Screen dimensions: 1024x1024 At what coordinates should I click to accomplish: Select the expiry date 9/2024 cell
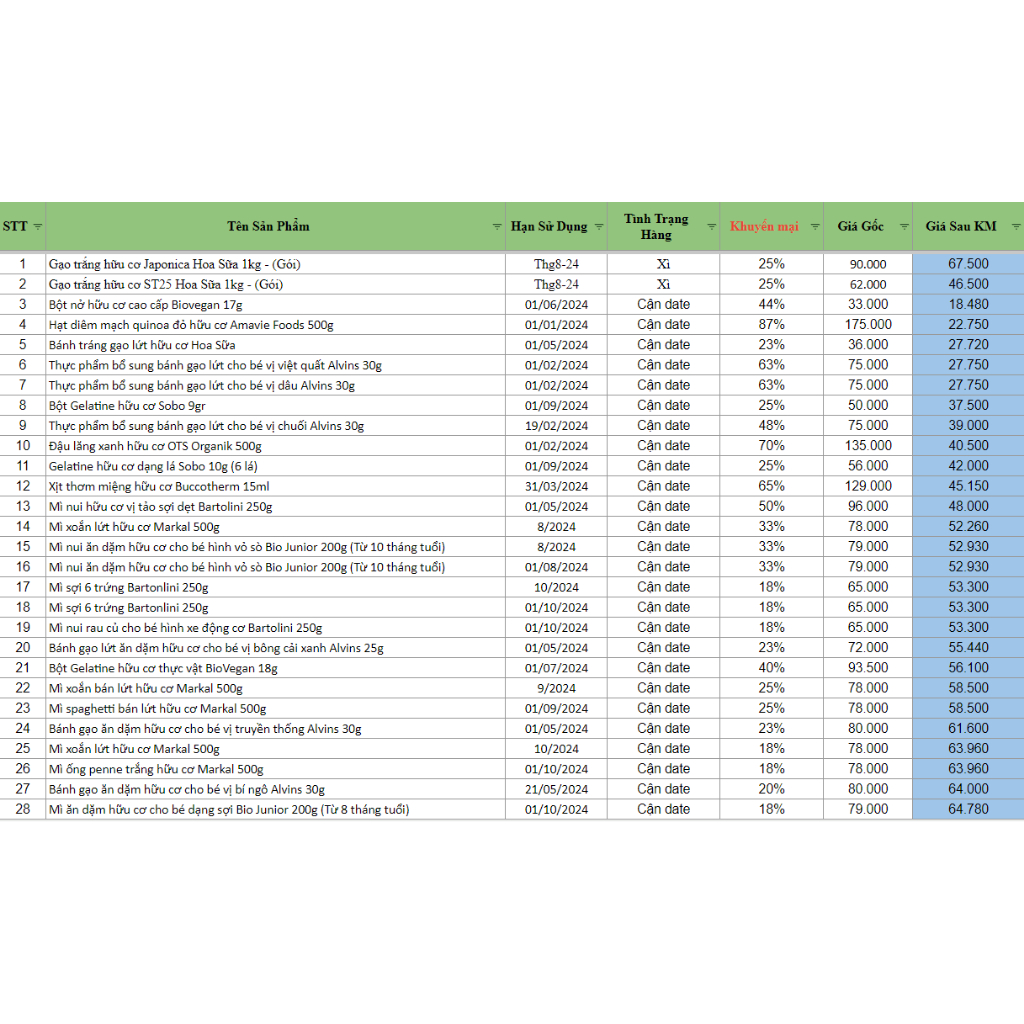556,688
